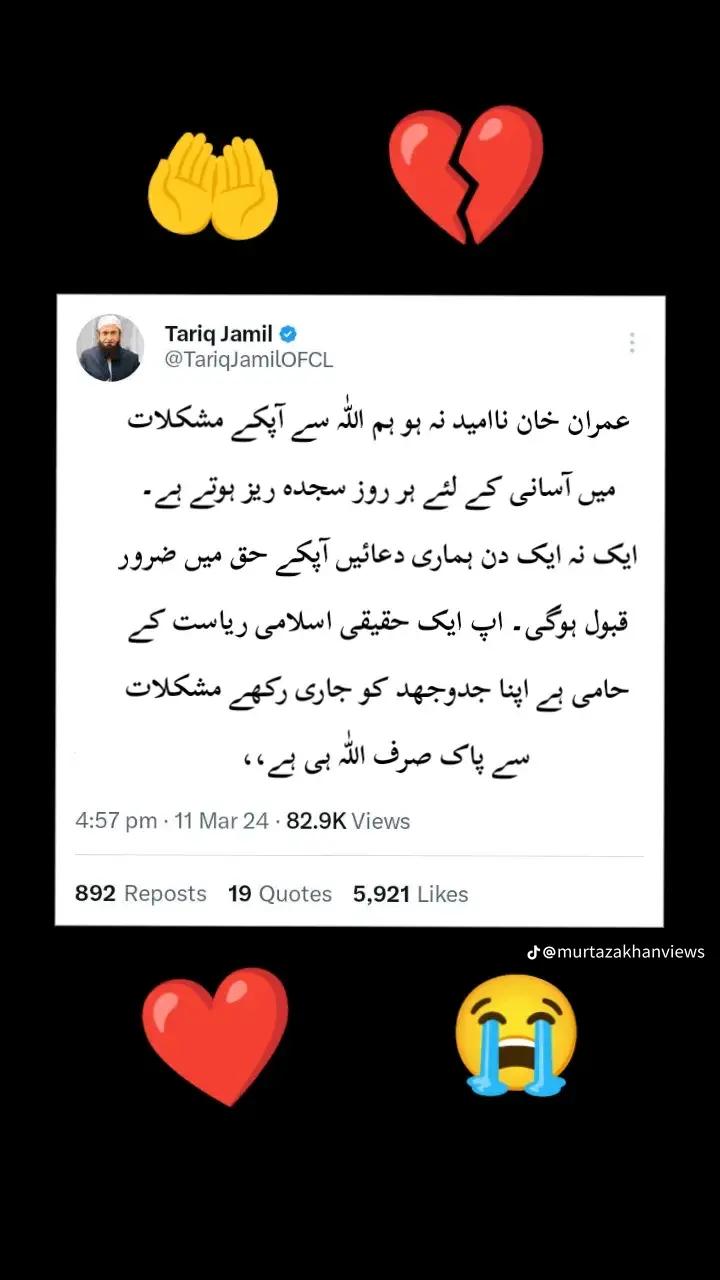Click the 11 Mar 24 date
The image size is (720, 1280).
click(222, 821)
